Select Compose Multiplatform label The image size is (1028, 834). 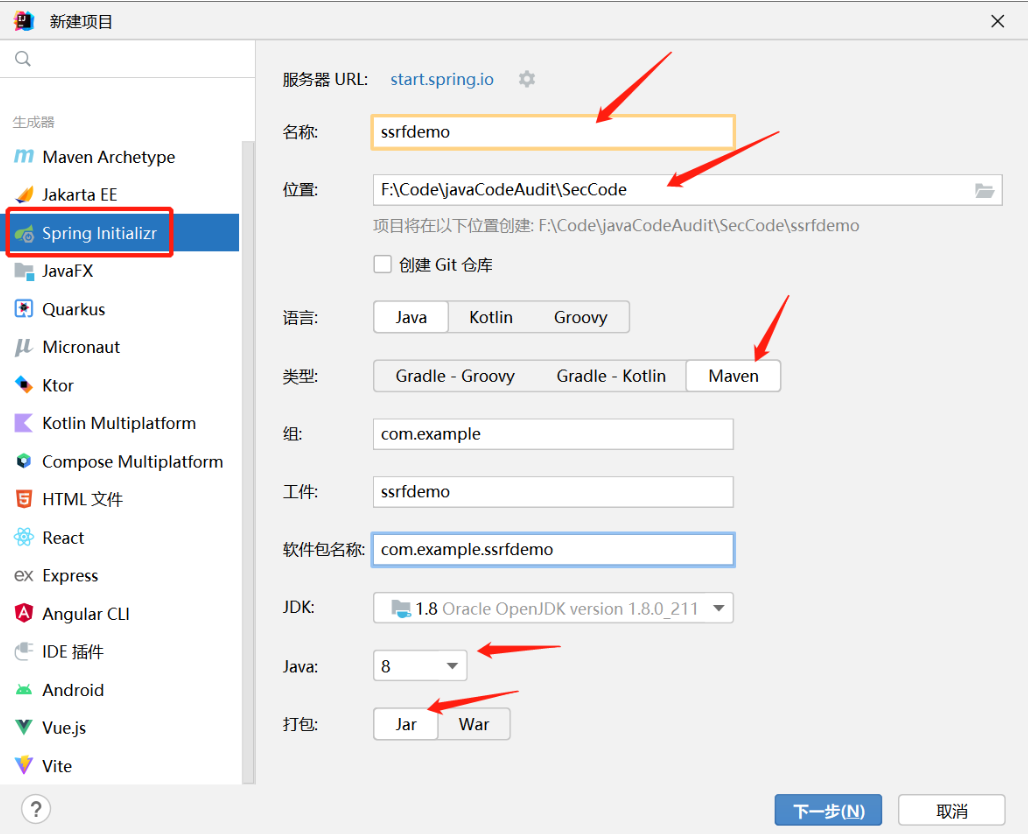[132, 462]
